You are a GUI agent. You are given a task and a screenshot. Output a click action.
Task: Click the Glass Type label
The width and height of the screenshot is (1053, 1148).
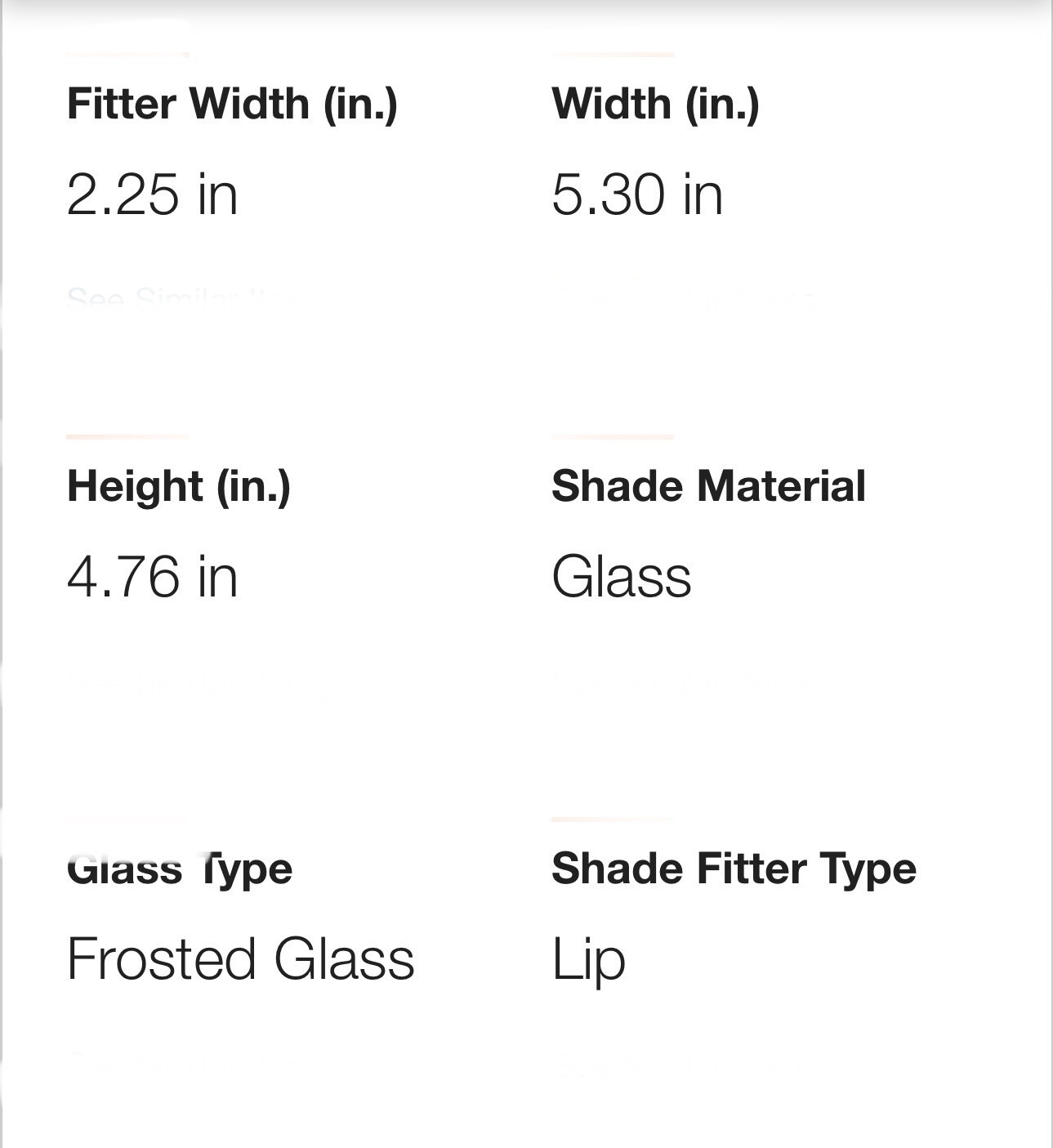[180, 869]
